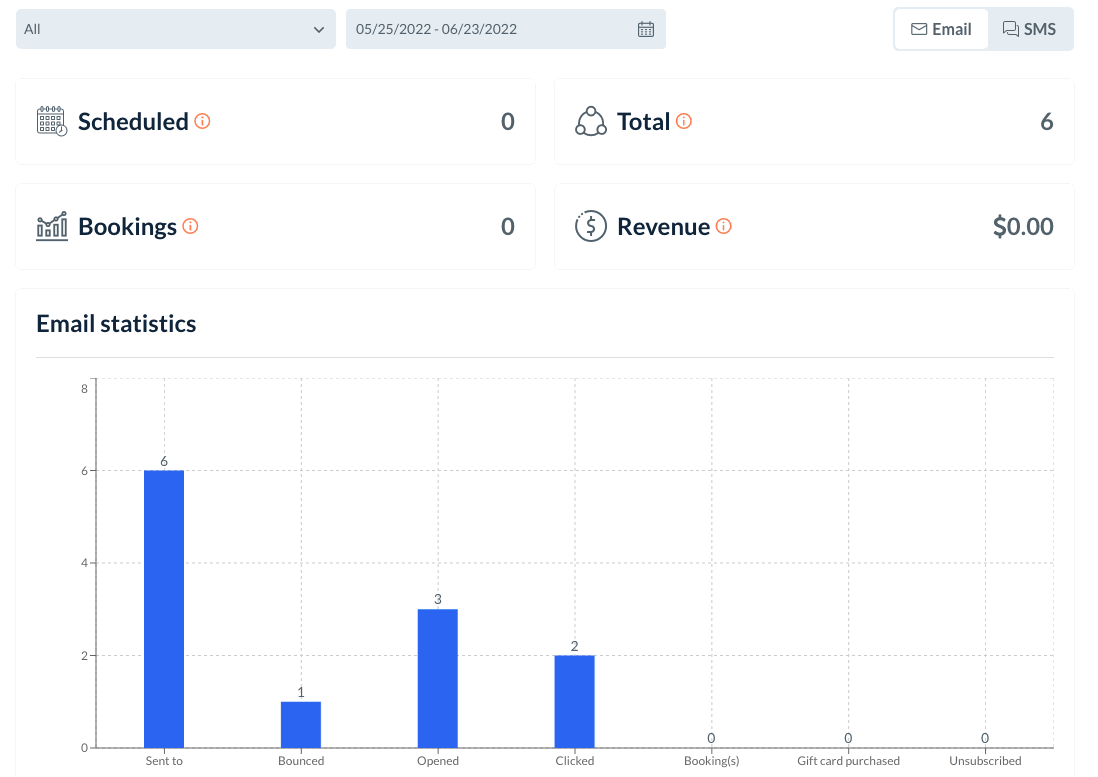Image resolution: width=1098 pixels, height=777 pixels.
Task: Select the Clicked bar showing 2
Action: 575,701
